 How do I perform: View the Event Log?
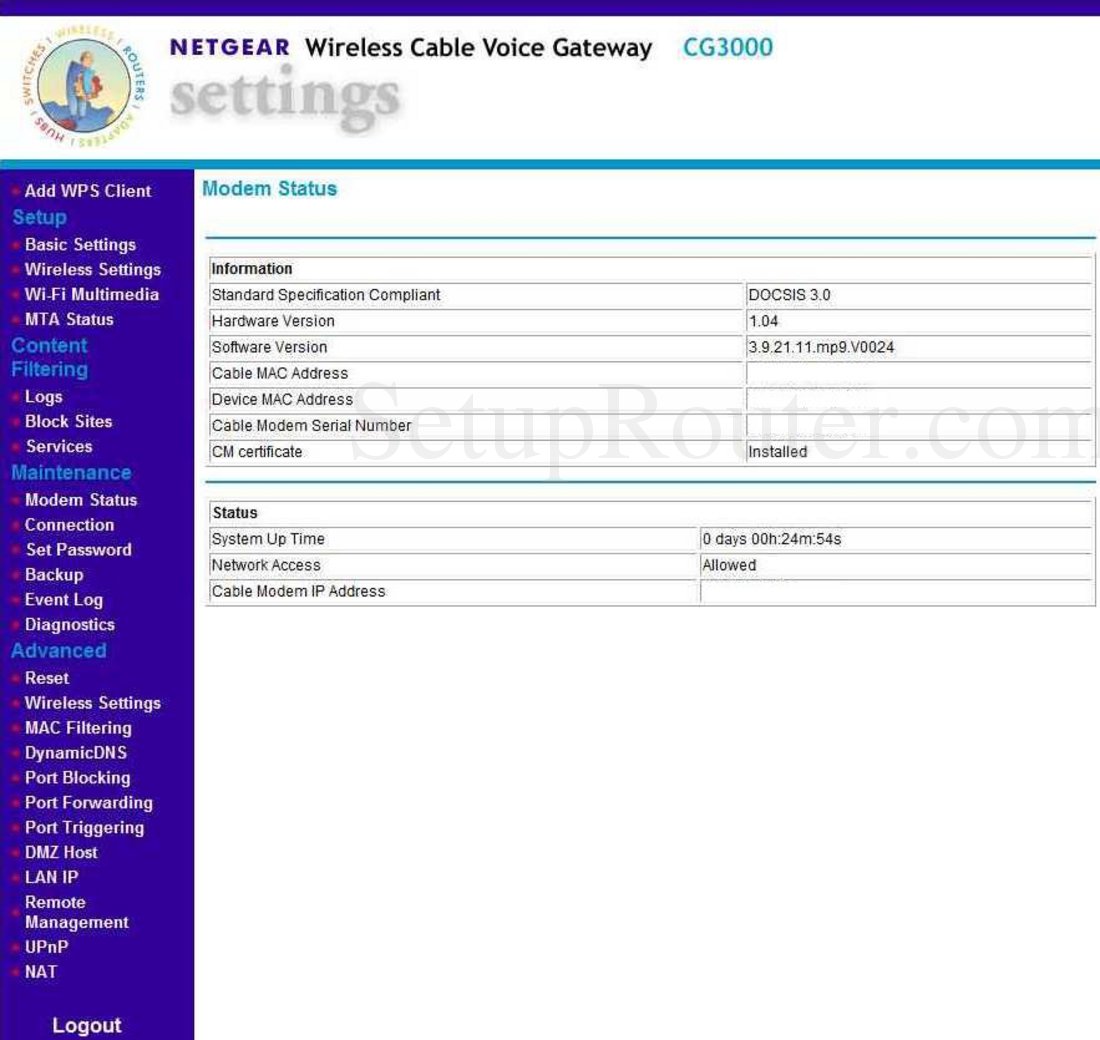tap(63, 599)
